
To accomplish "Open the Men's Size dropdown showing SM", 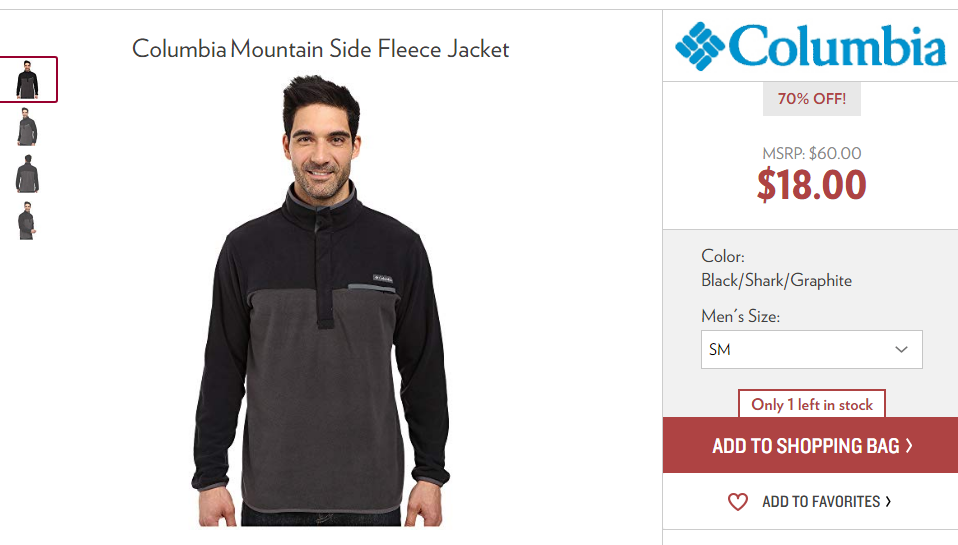I will 811,349.
